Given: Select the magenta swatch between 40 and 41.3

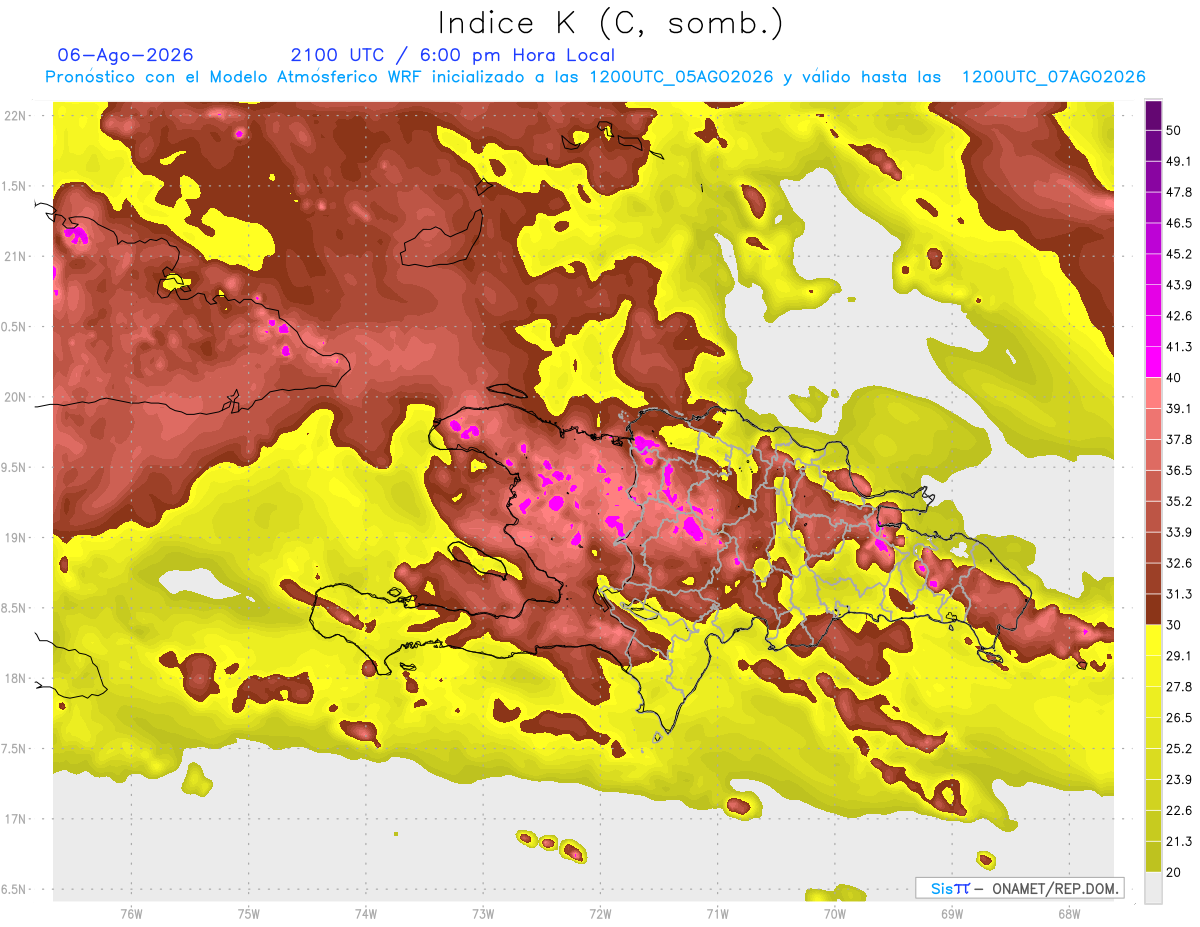Looking at the screenshot, I should (x=1153, y=362).
